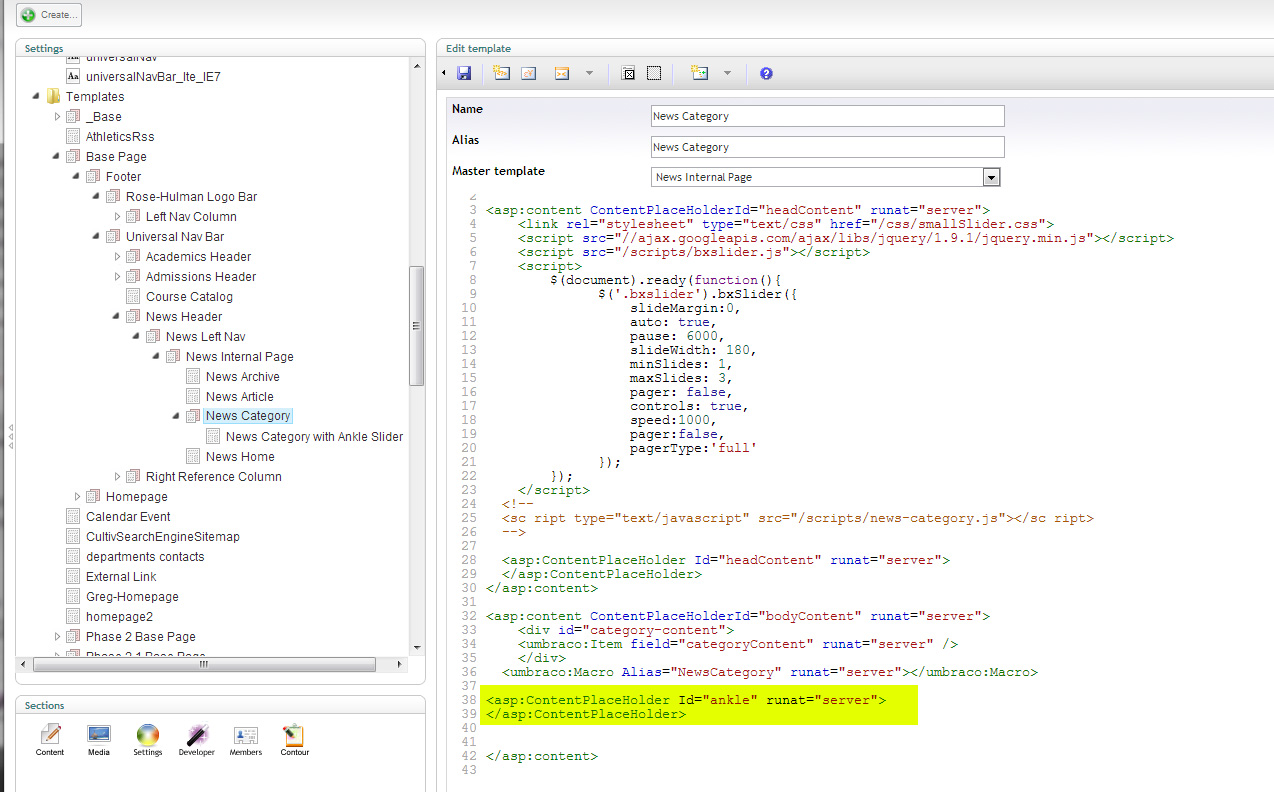Screen dimensions: 1274x792
Task: Select the highlighted News Category tree item
Action: [x=248, y=416]
